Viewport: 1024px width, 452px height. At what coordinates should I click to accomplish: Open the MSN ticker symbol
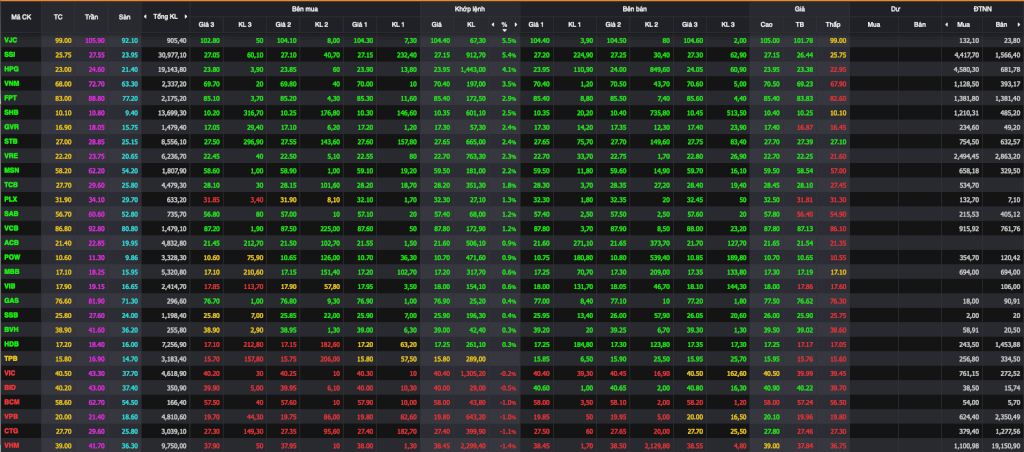(11, 168)
